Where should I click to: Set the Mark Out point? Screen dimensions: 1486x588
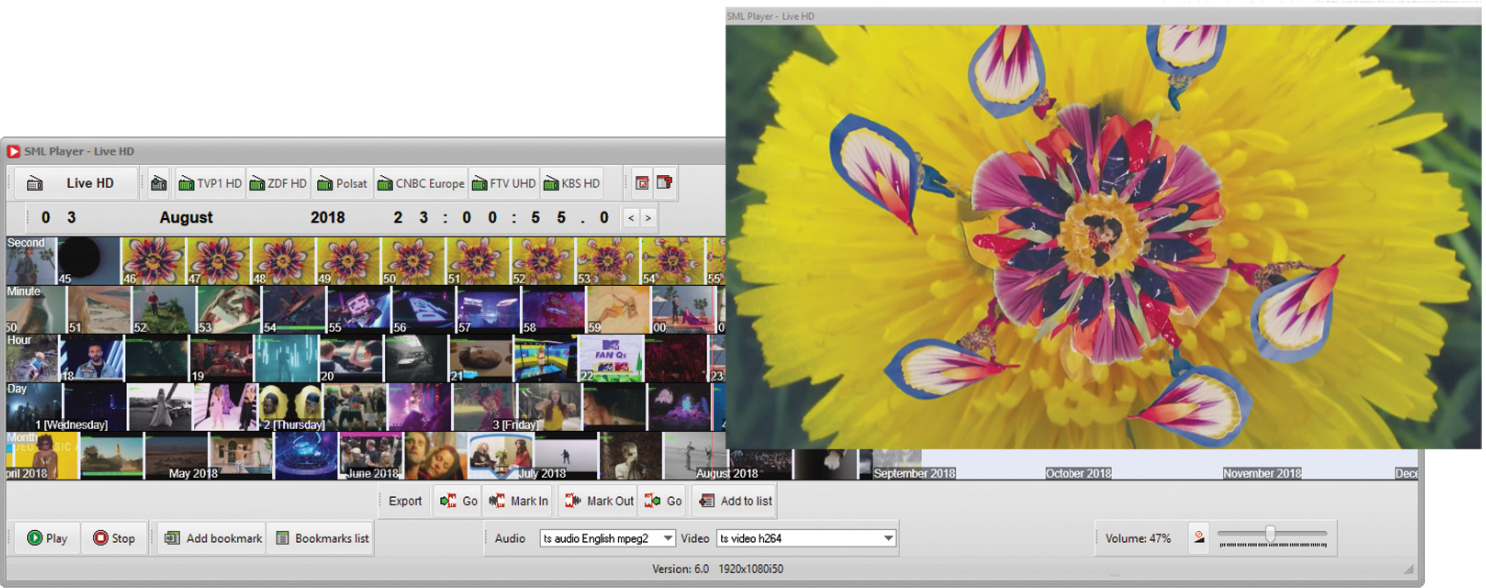coord(599,501)
